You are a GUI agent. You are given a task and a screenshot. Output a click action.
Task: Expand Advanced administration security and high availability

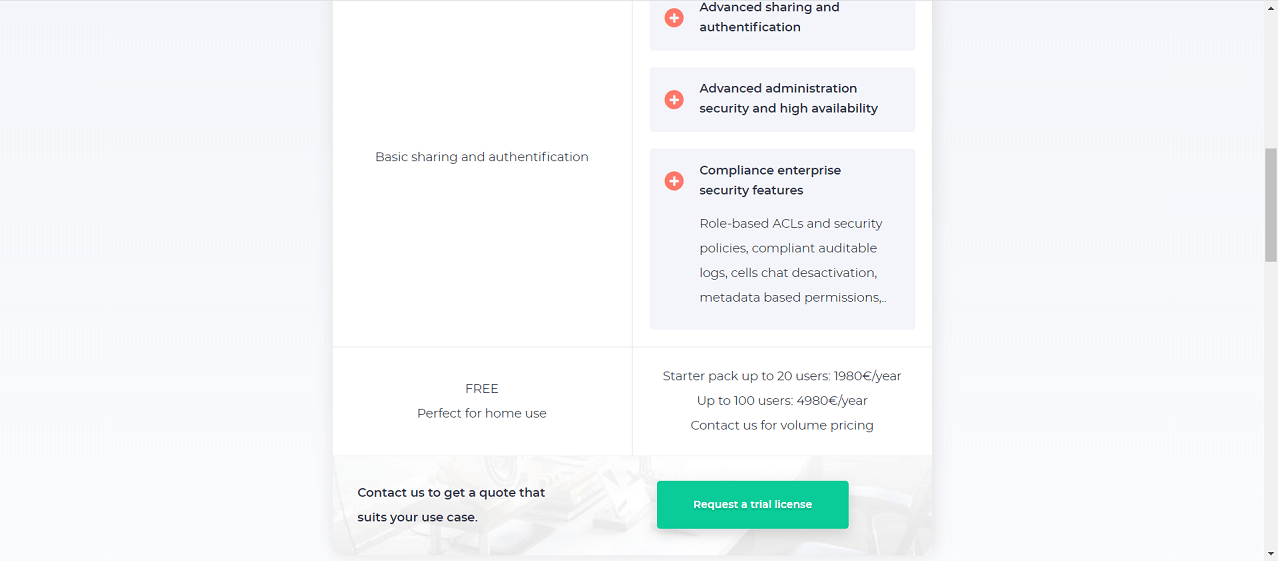point(788,98)
